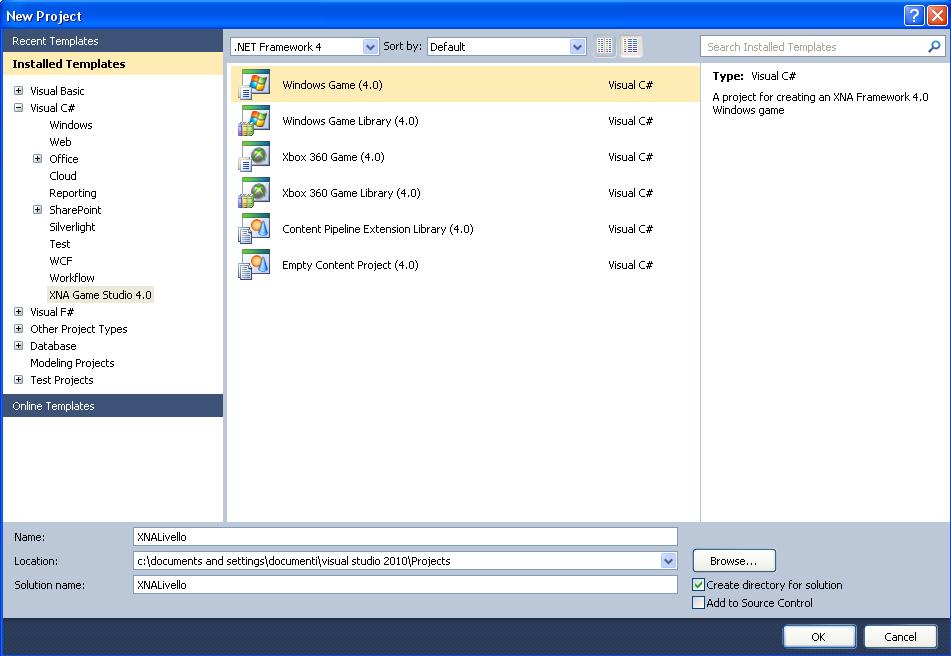This screenshot has width=951, height=656.
Task: Select the Test item under Visual C#
Action: [60, 244]
